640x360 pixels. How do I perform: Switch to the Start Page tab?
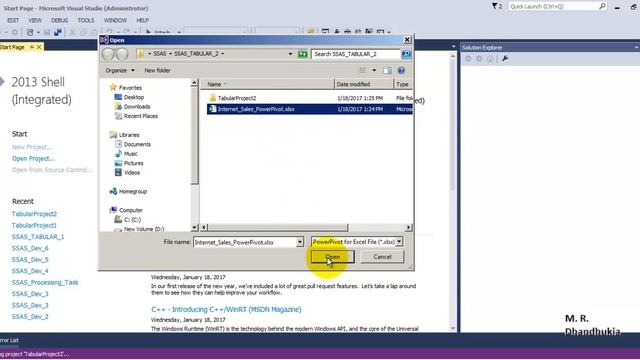(12, 47)
